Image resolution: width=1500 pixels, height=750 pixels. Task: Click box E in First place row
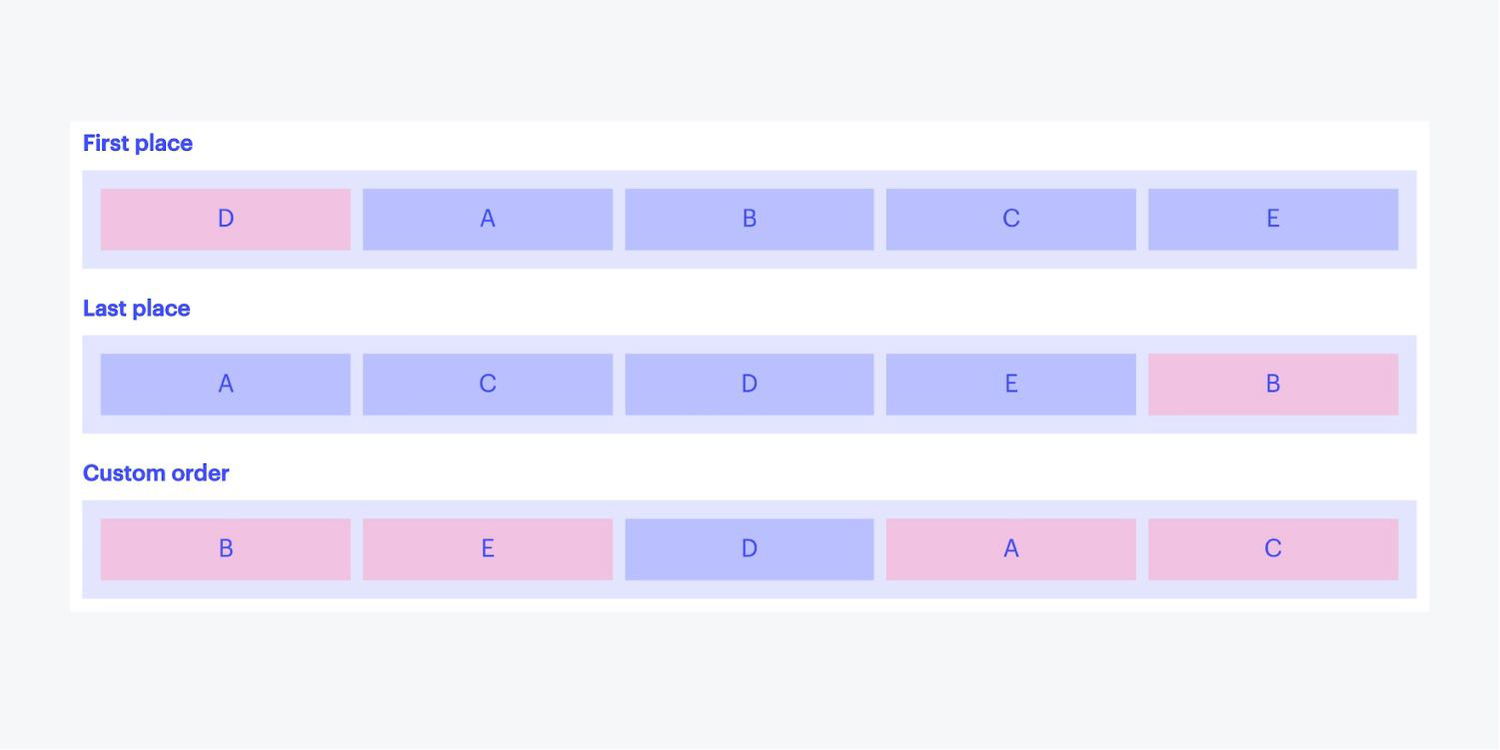coord(1273,219)
